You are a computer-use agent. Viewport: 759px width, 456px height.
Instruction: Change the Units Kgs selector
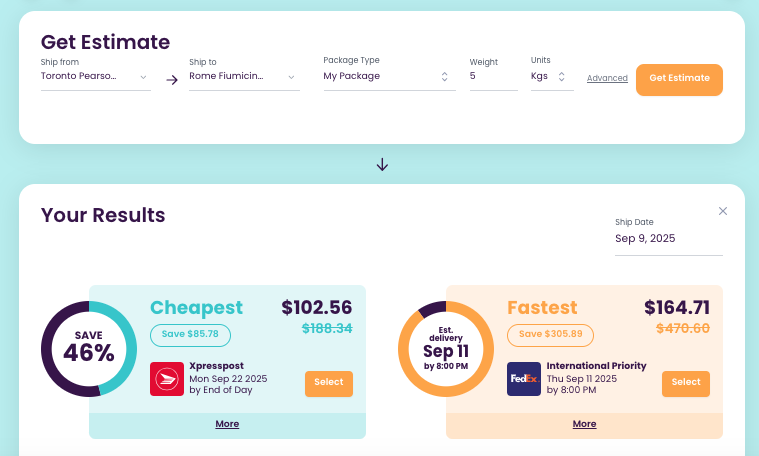coord(551,76)
